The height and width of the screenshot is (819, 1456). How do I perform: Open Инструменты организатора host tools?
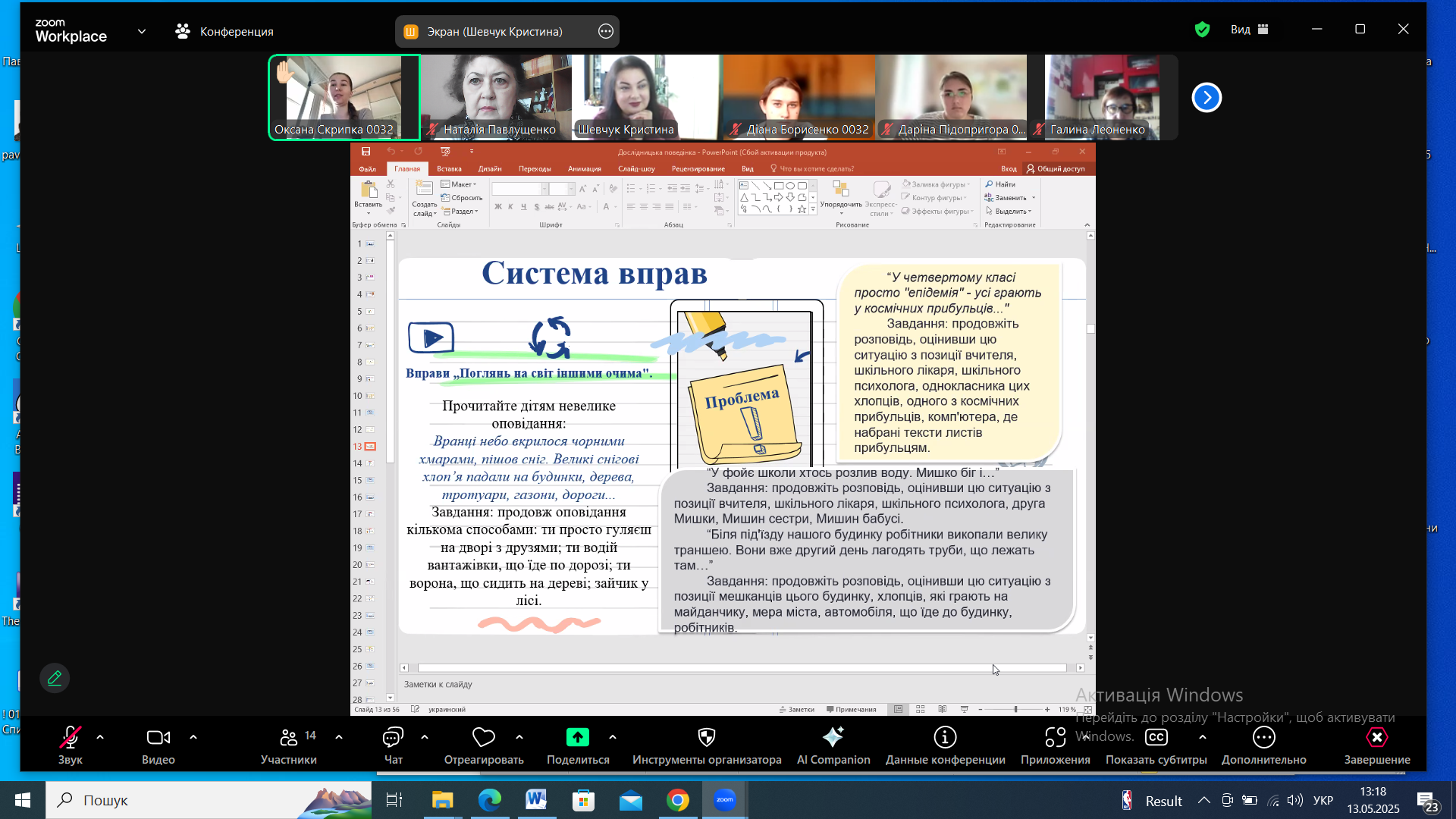707,745
